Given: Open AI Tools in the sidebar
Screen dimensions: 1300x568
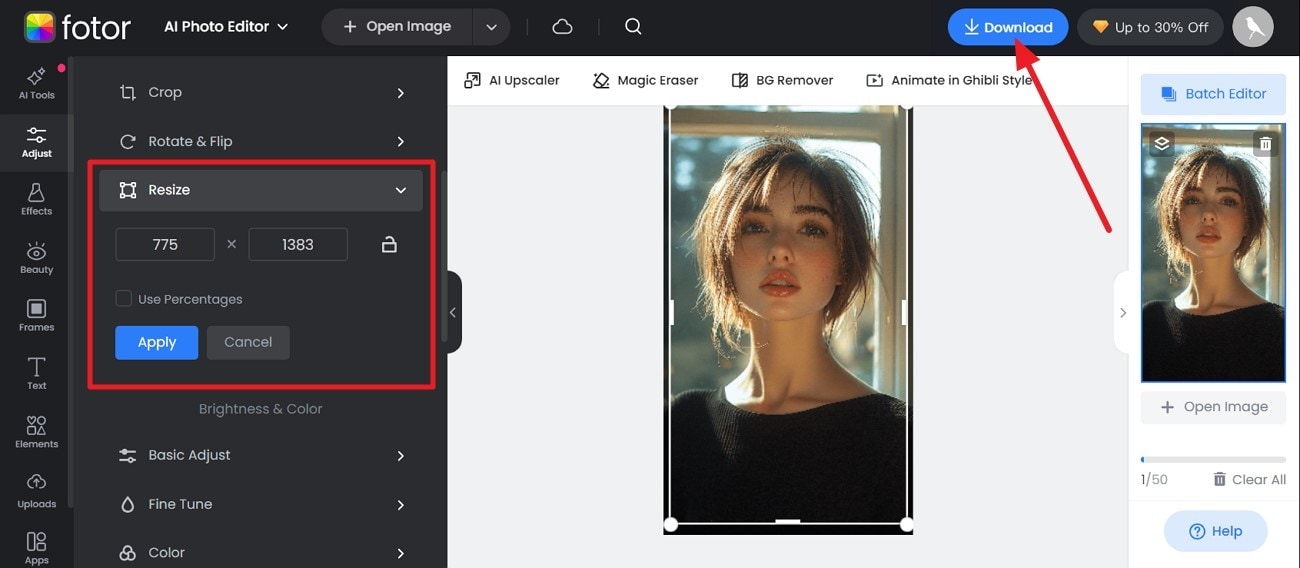Looking at the screenshot, I should [36, 84].
